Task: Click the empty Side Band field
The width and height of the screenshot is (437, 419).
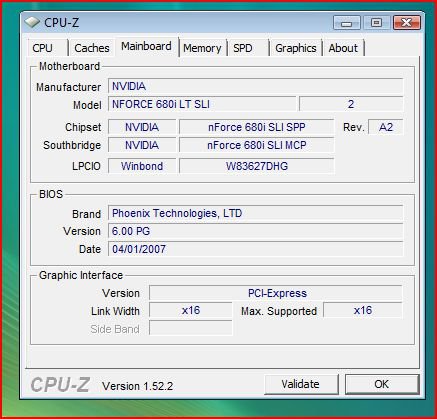Action: 191,328
